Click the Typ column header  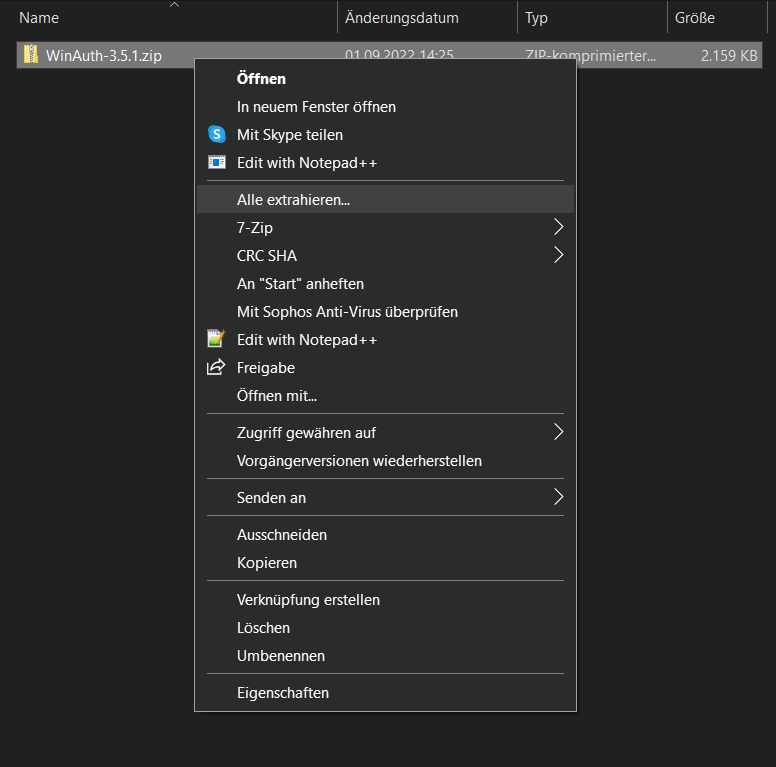point(538,18)
